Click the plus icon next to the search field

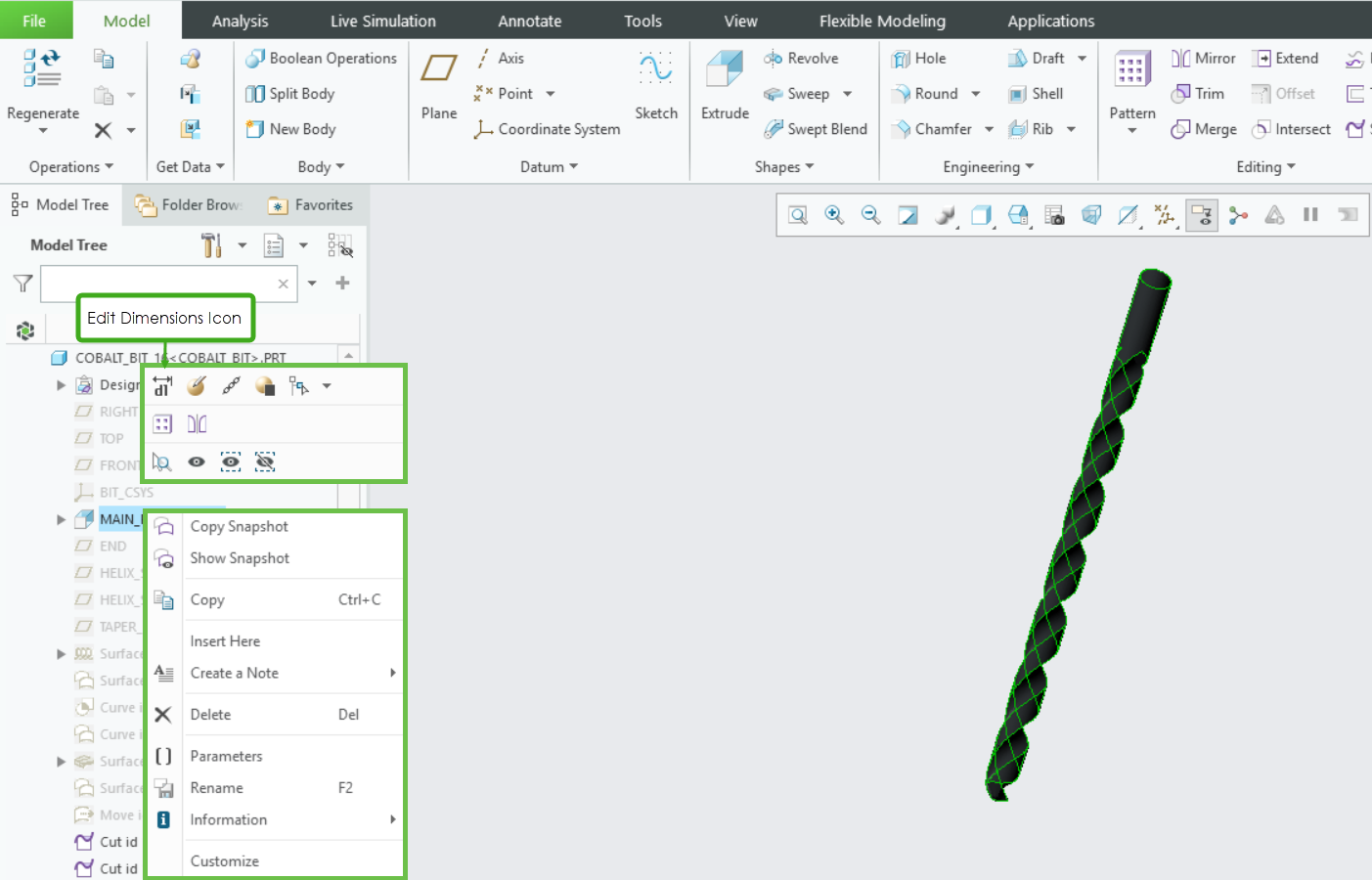pyautogui.click(x=342, y=284)
